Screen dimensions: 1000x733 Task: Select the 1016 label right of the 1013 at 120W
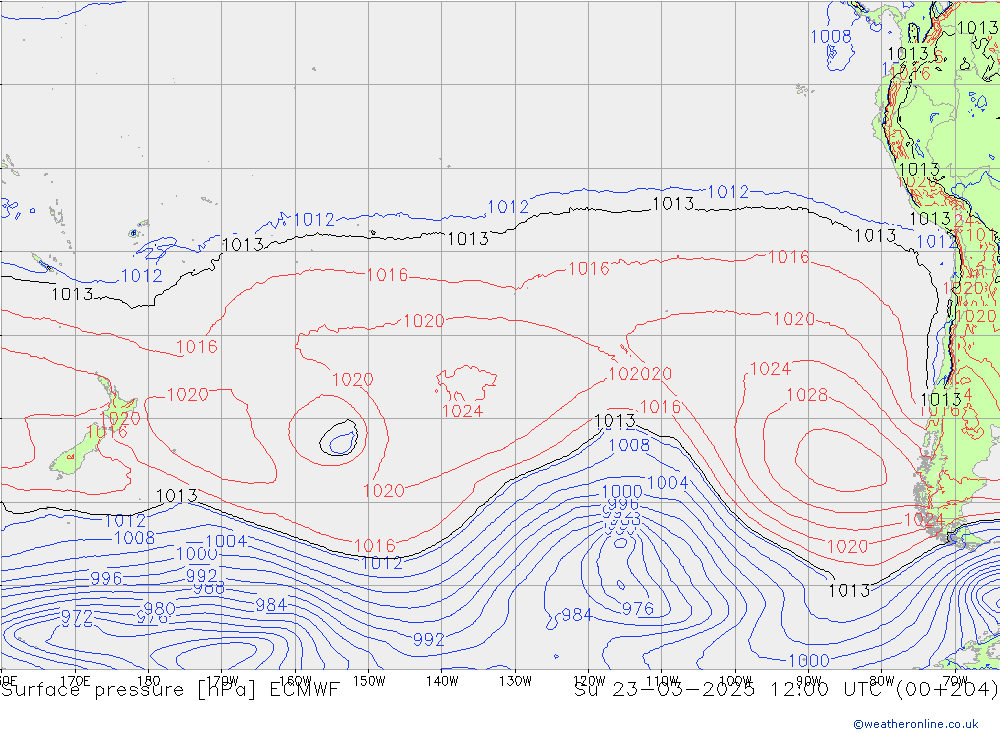660,407
